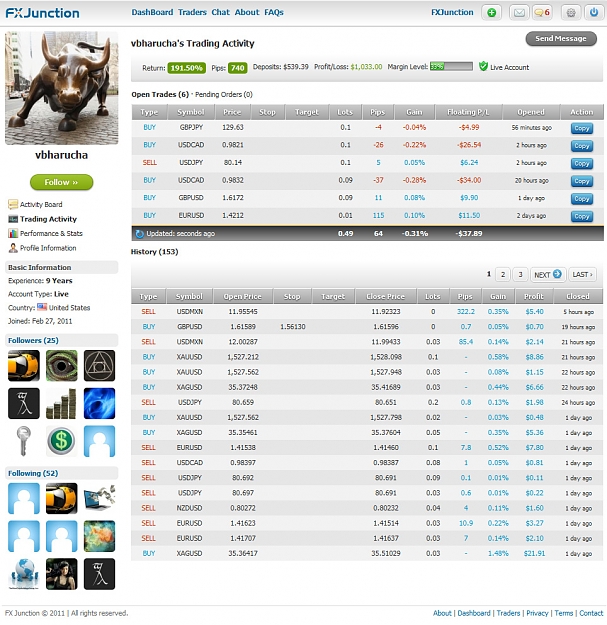This screenshot has width=607, height=625.
Task: Click the Performance & Stats chart icon
Action: click(x=13, y=234)
